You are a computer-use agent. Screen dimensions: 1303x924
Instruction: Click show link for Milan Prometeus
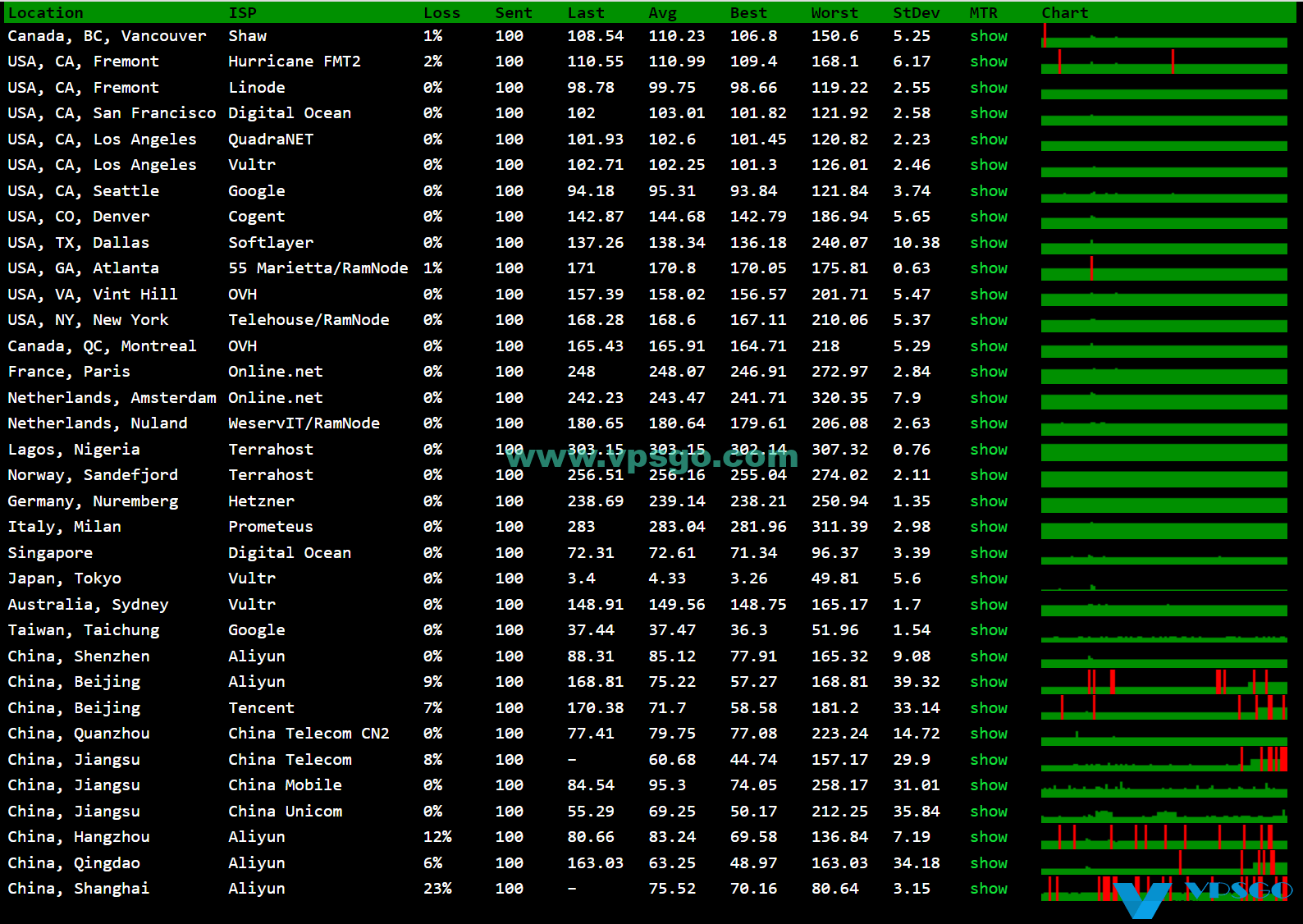point(989,527)
